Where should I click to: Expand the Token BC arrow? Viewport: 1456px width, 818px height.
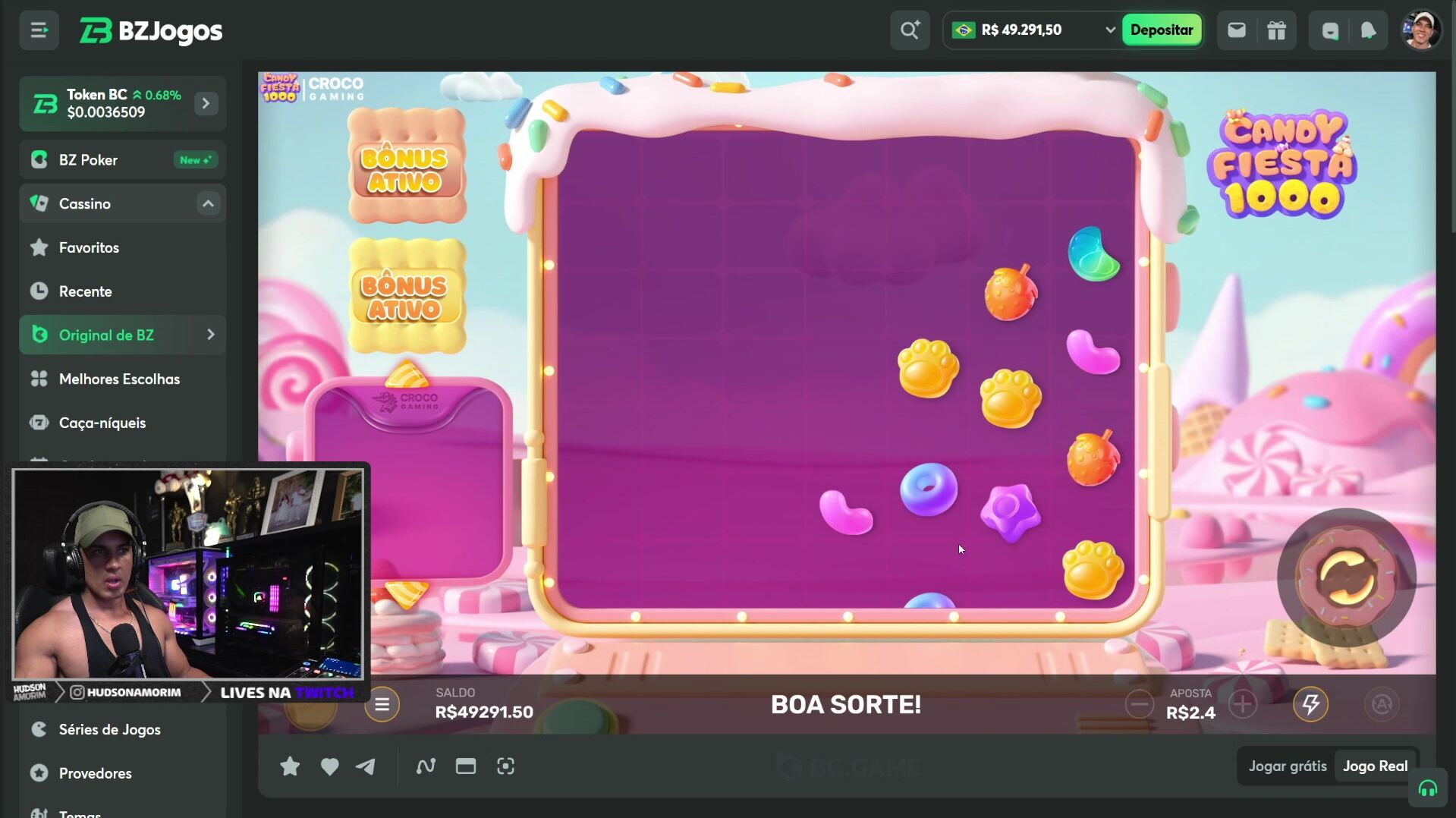click(x=206, y=103)
